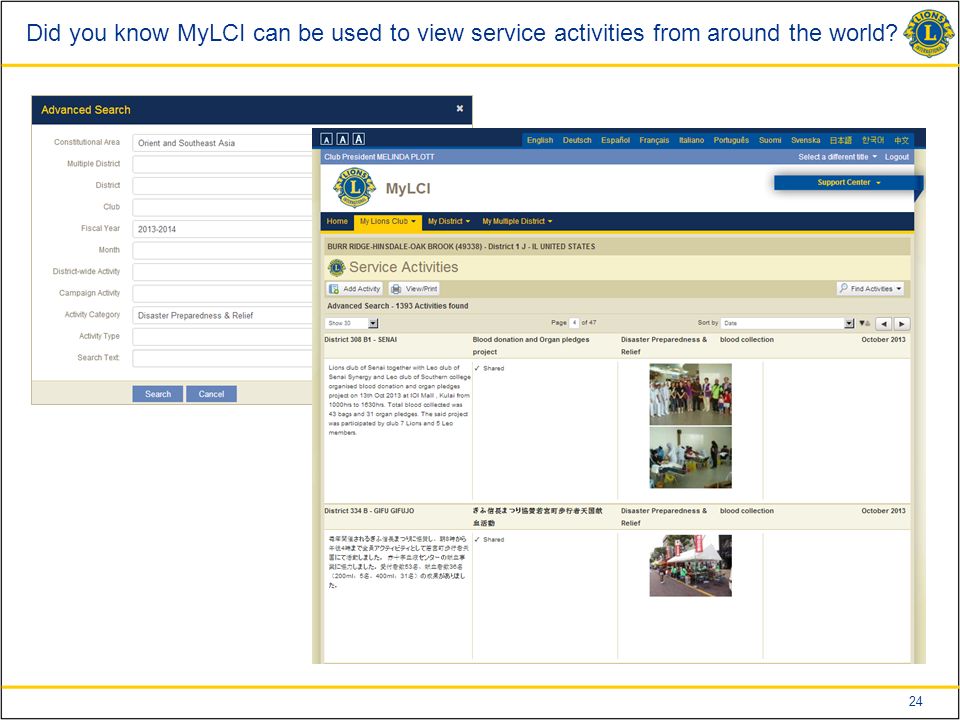The height and width of the screenshot is (720, 960).
Task: Switch language to Français
Action: tap(654, 140)
